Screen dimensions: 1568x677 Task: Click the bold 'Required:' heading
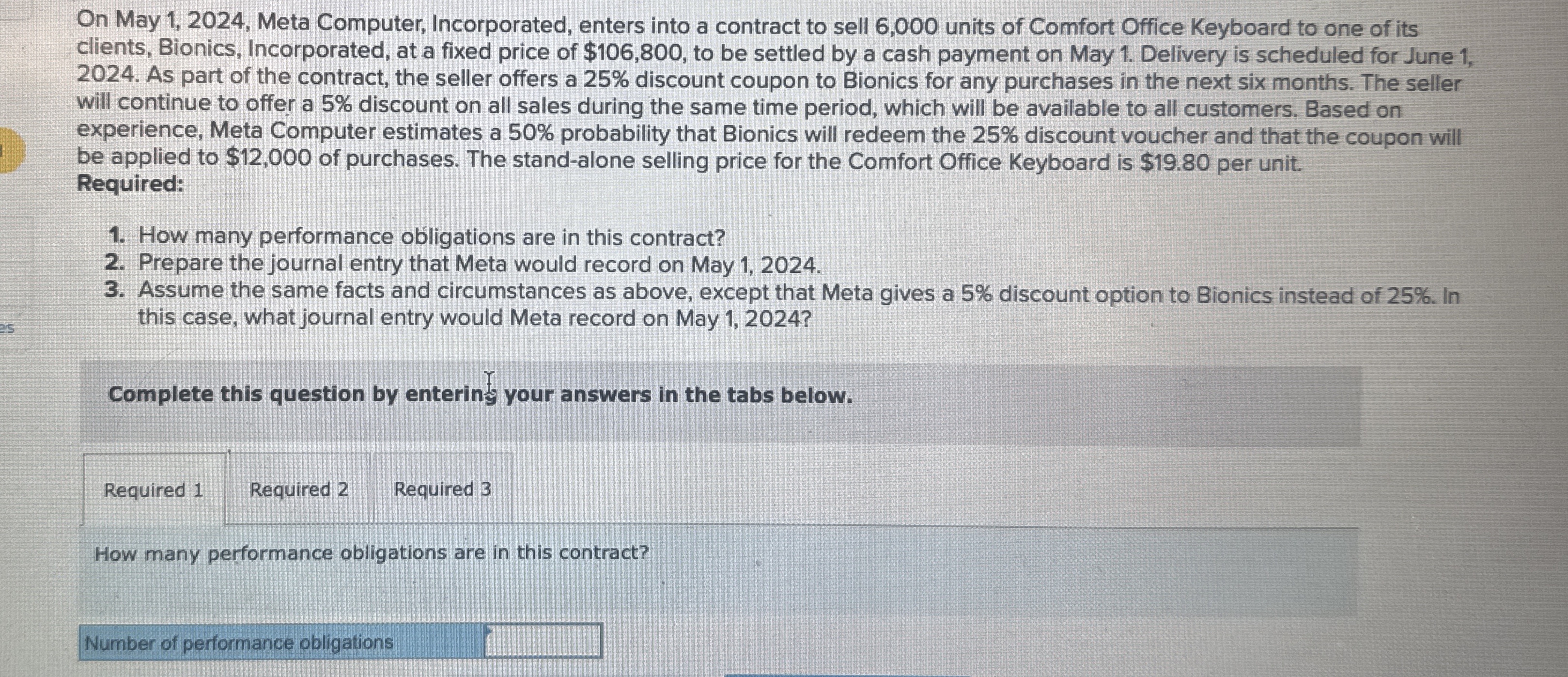click(x=130, y=183)
